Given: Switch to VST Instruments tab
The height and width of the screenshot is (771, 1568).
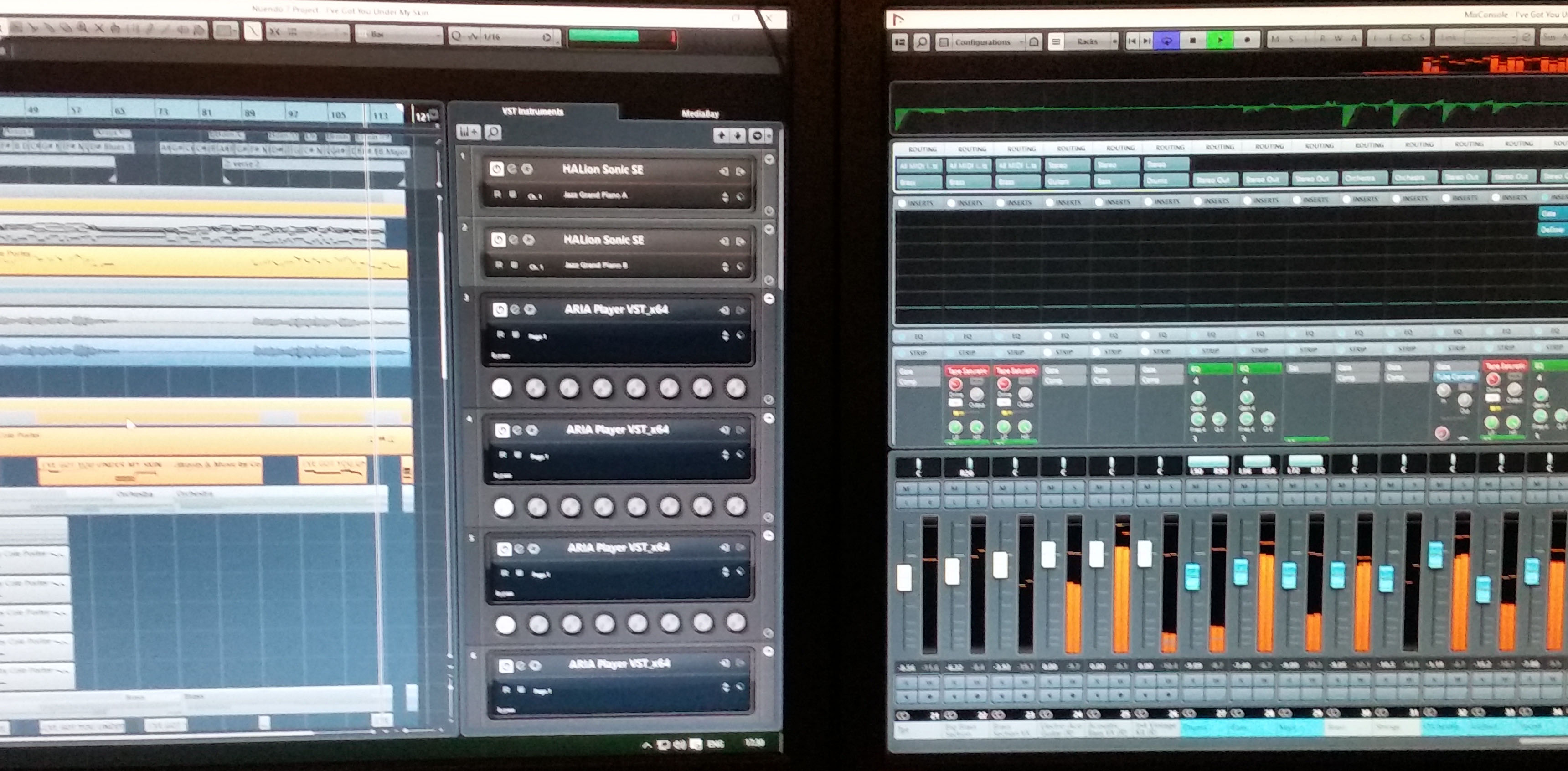Looking at the screenshot, I should coord(532,111).
